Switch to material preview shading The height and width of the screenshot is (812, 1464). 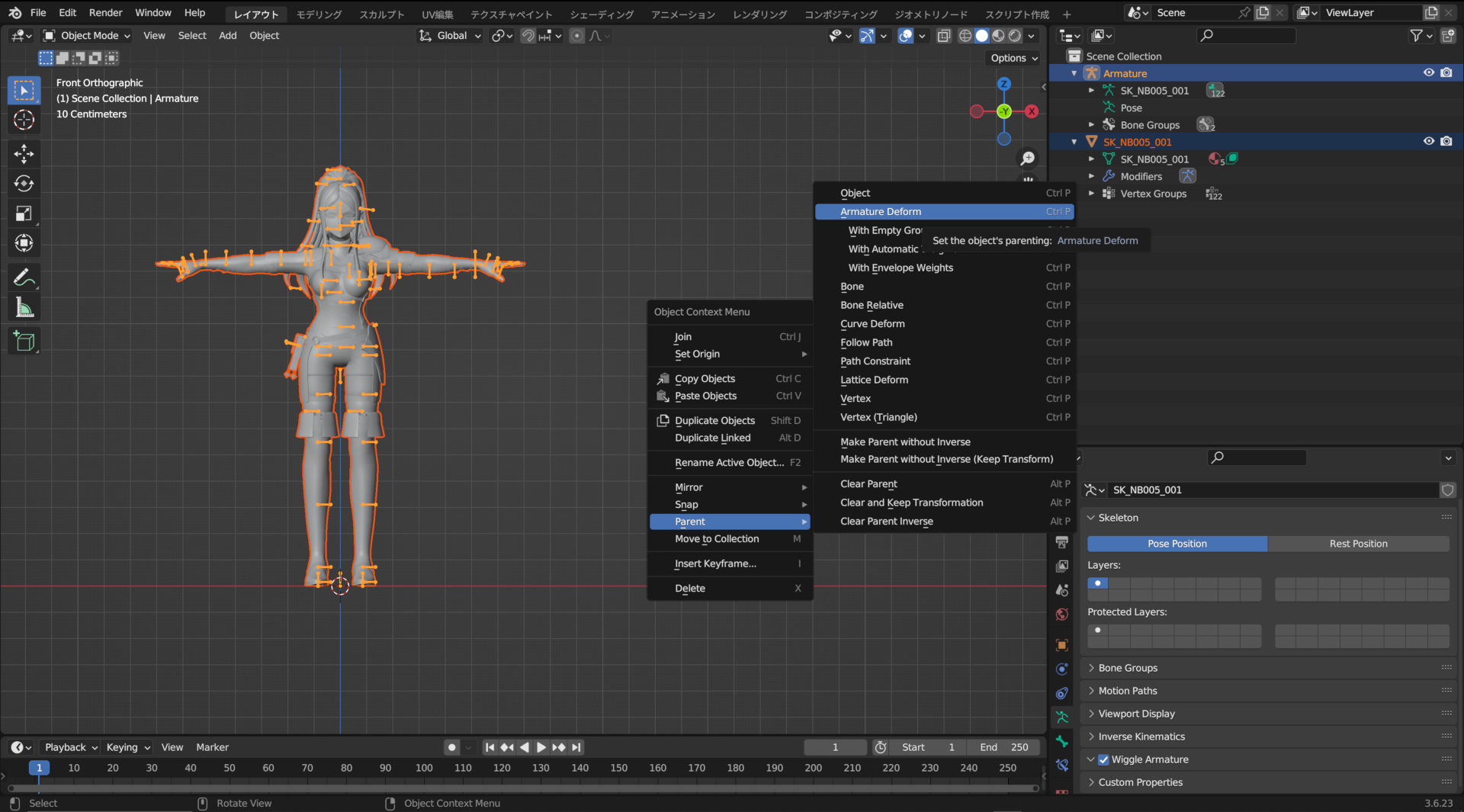998,36
